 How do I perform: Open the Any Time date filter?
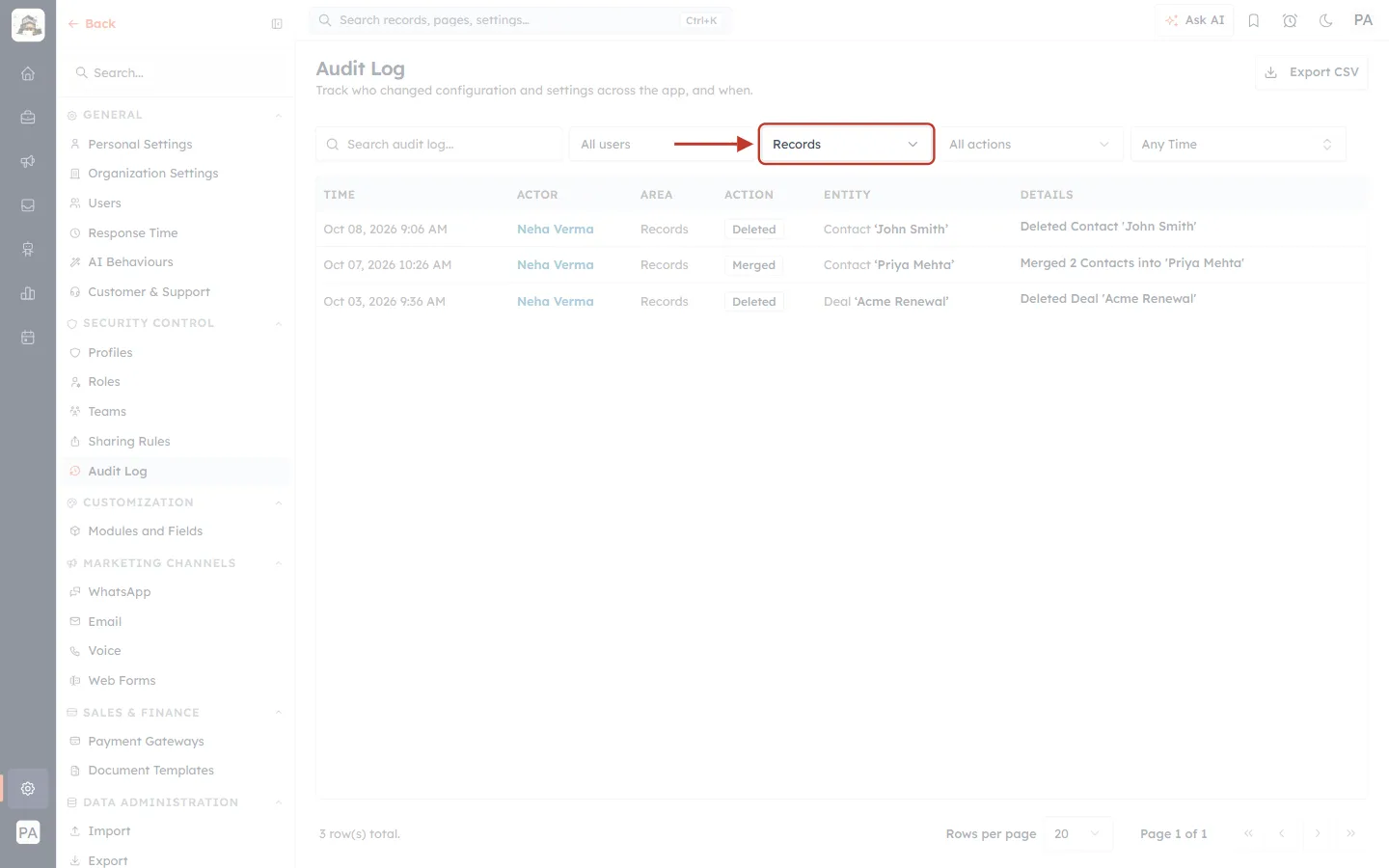click(1238, 144)
